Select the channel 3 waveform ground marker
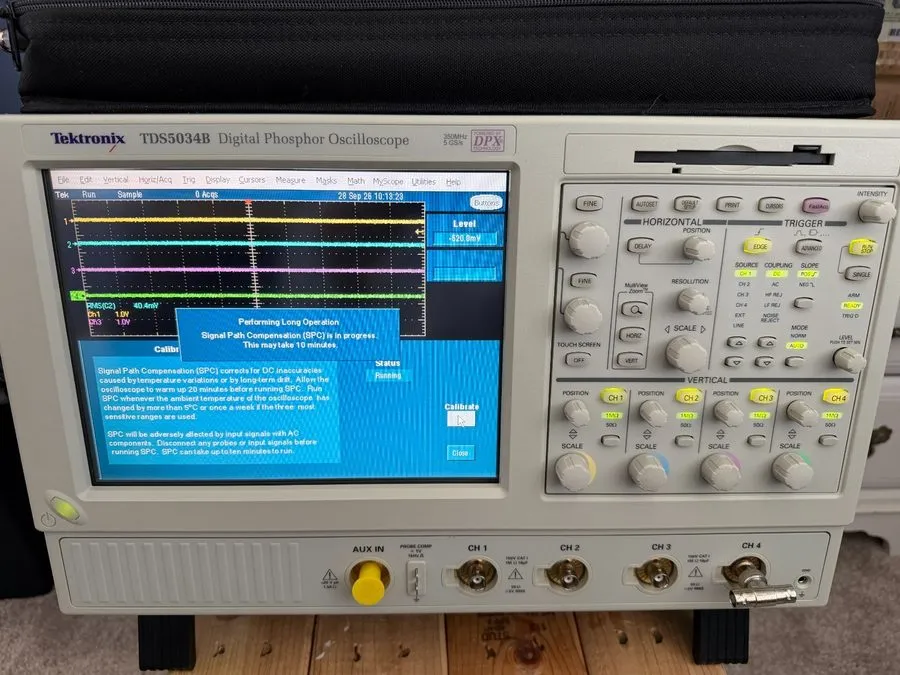The image size is (900, 675). [73, 270]
